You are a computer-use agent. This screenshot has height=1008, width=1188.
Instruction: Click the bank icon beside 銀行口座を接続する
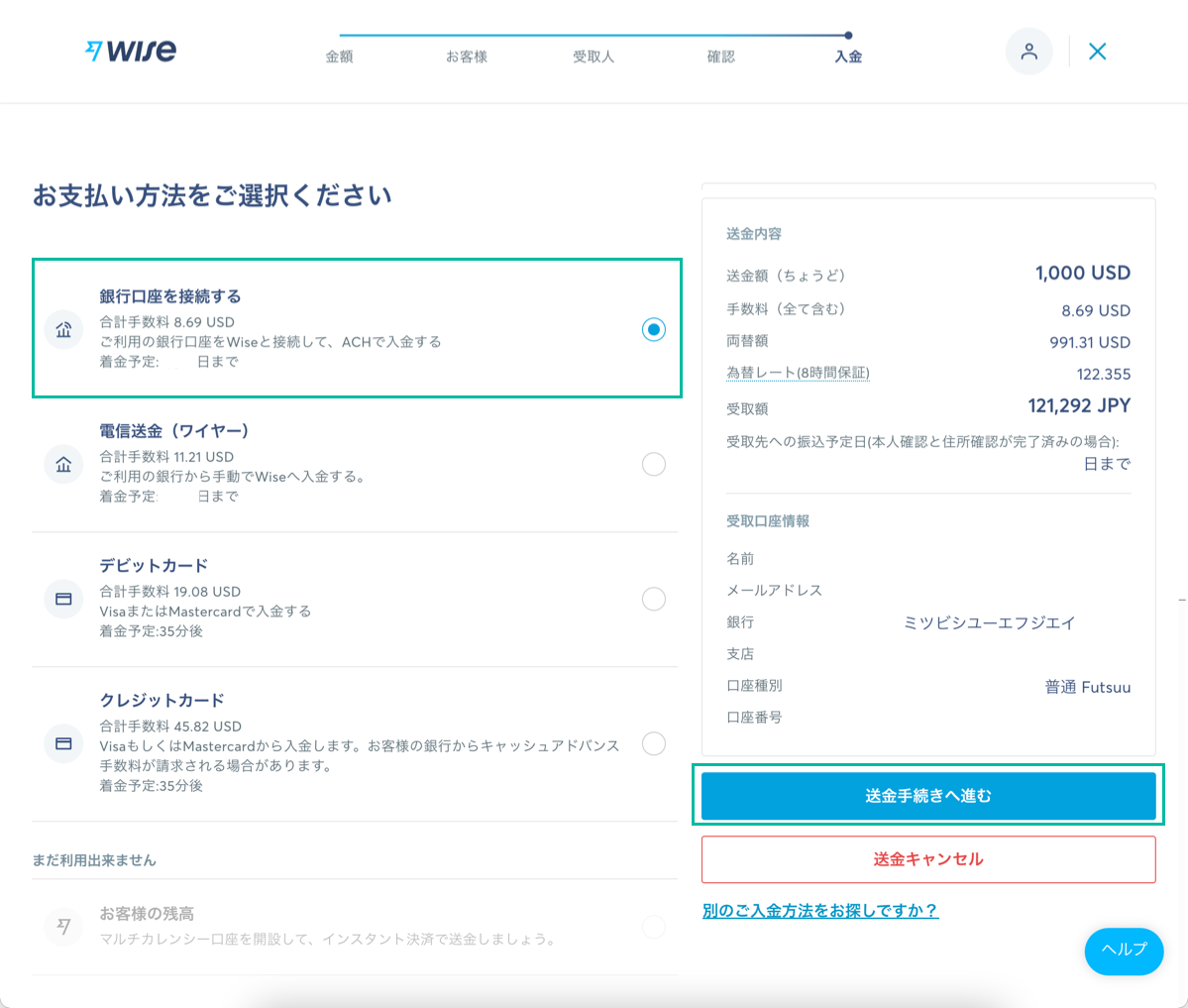pyautogui.click(x=63, y=330)
